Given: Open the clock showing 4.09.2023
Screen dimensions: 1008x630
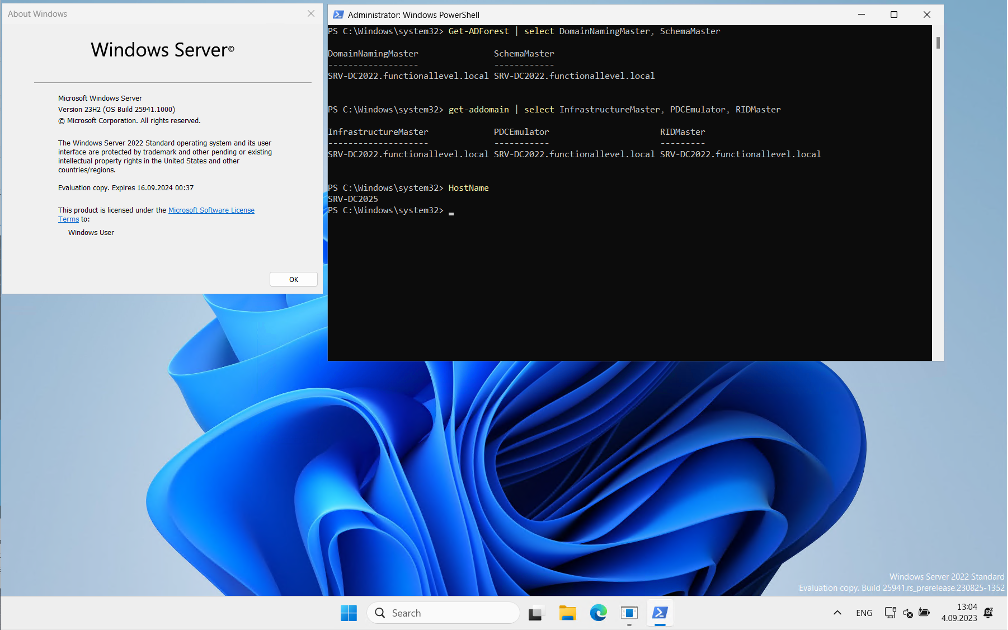Looking at the screenshot, I should coord(962,612).
